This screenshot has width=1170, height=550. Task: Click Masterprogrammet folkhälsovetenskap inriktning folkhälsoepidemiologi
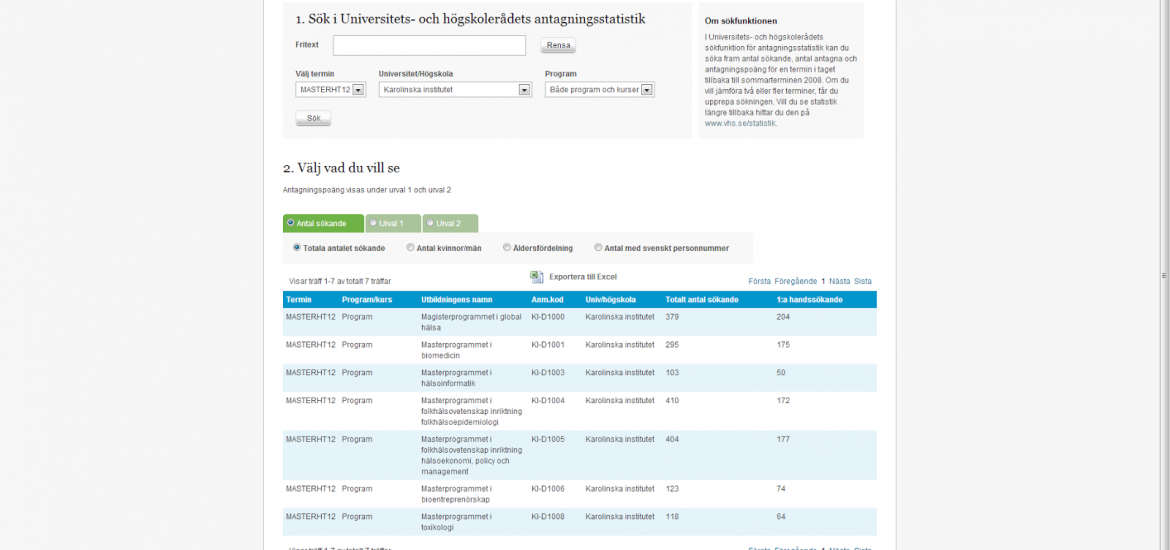tap(472, 410)
